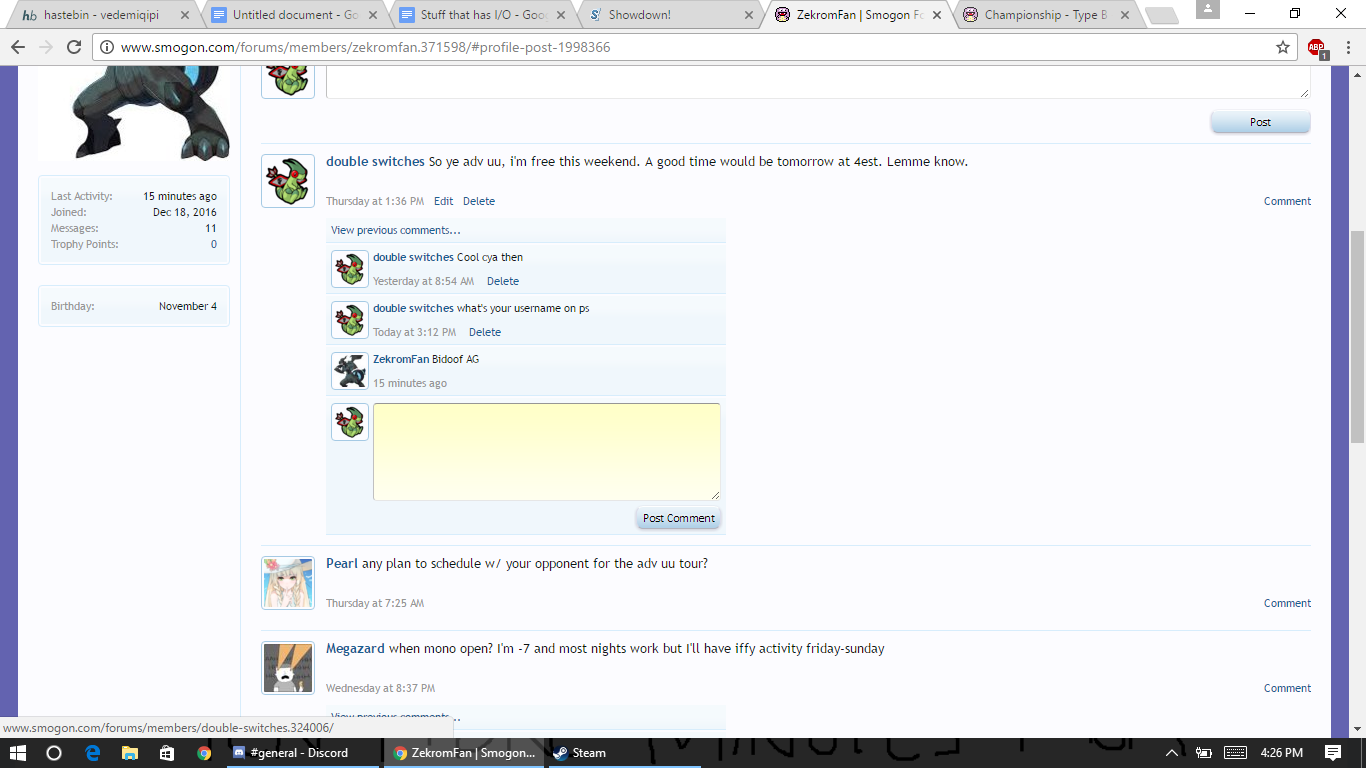1366x768 pixels.
Task: Show hidden system tray icons
Action: point(1172,753)
